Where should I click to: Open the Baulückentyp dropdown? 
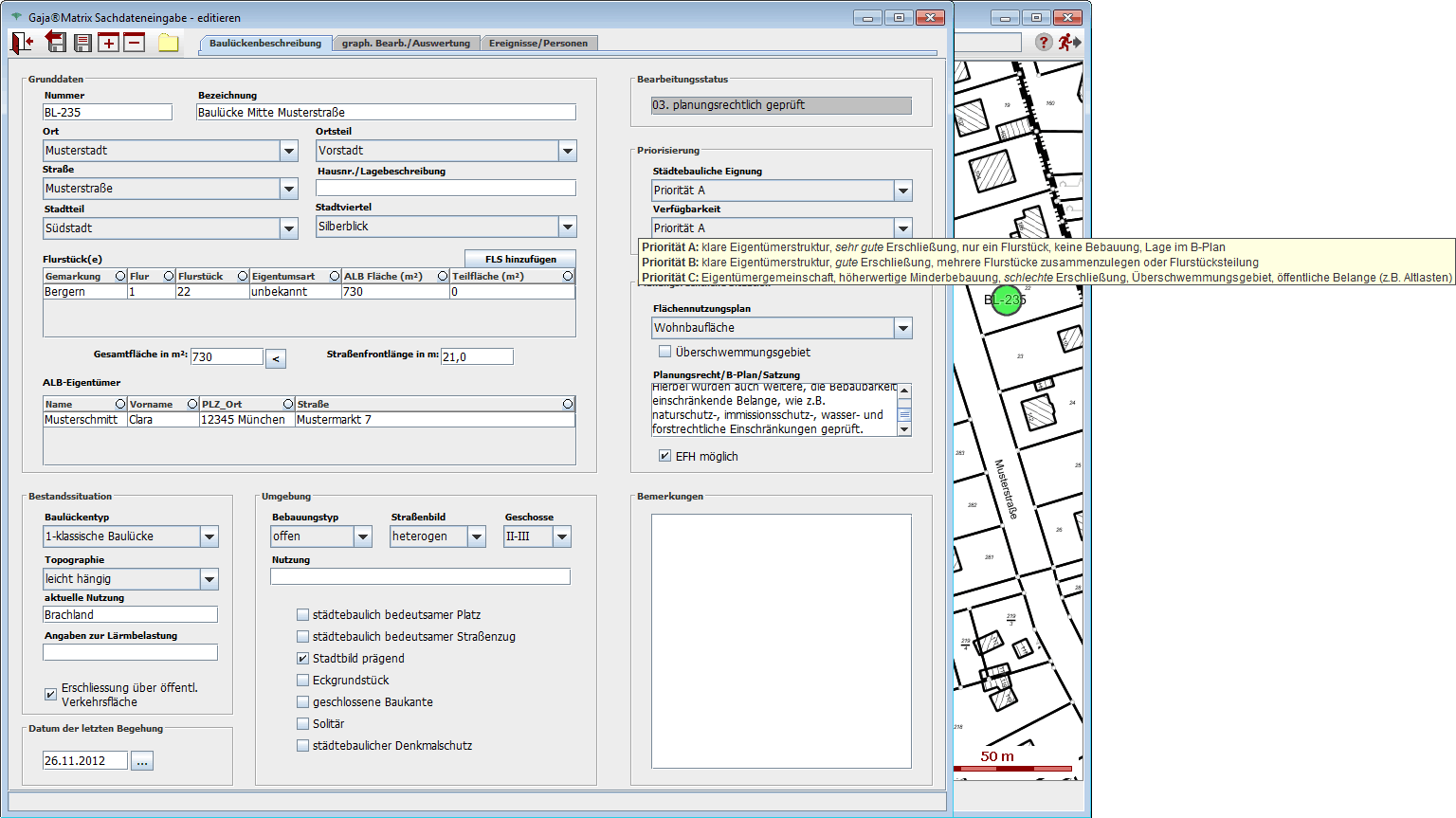[209, 536]
